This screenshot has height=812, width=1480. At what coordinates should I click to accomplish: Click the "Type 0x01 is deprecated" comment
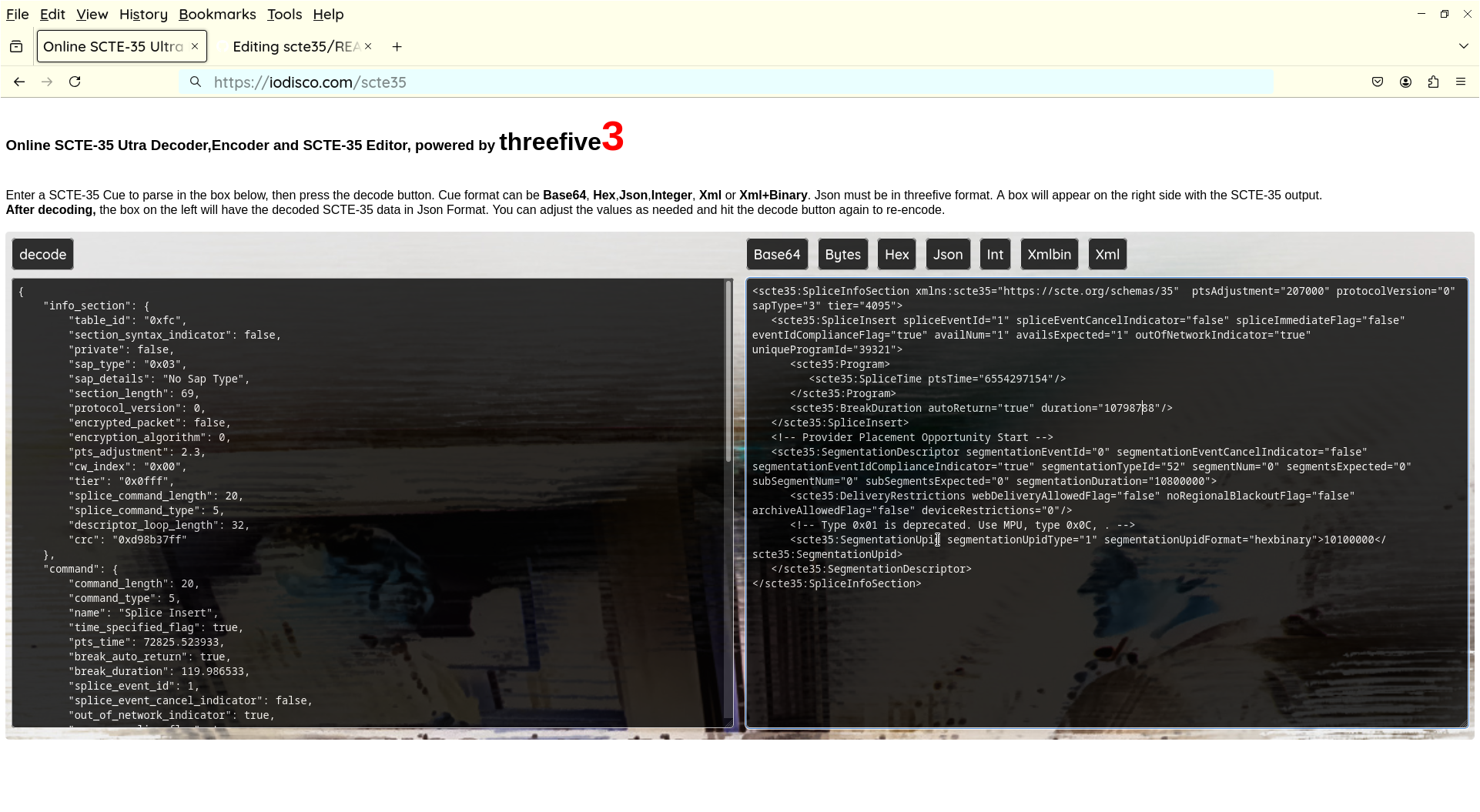click(963, 526)
